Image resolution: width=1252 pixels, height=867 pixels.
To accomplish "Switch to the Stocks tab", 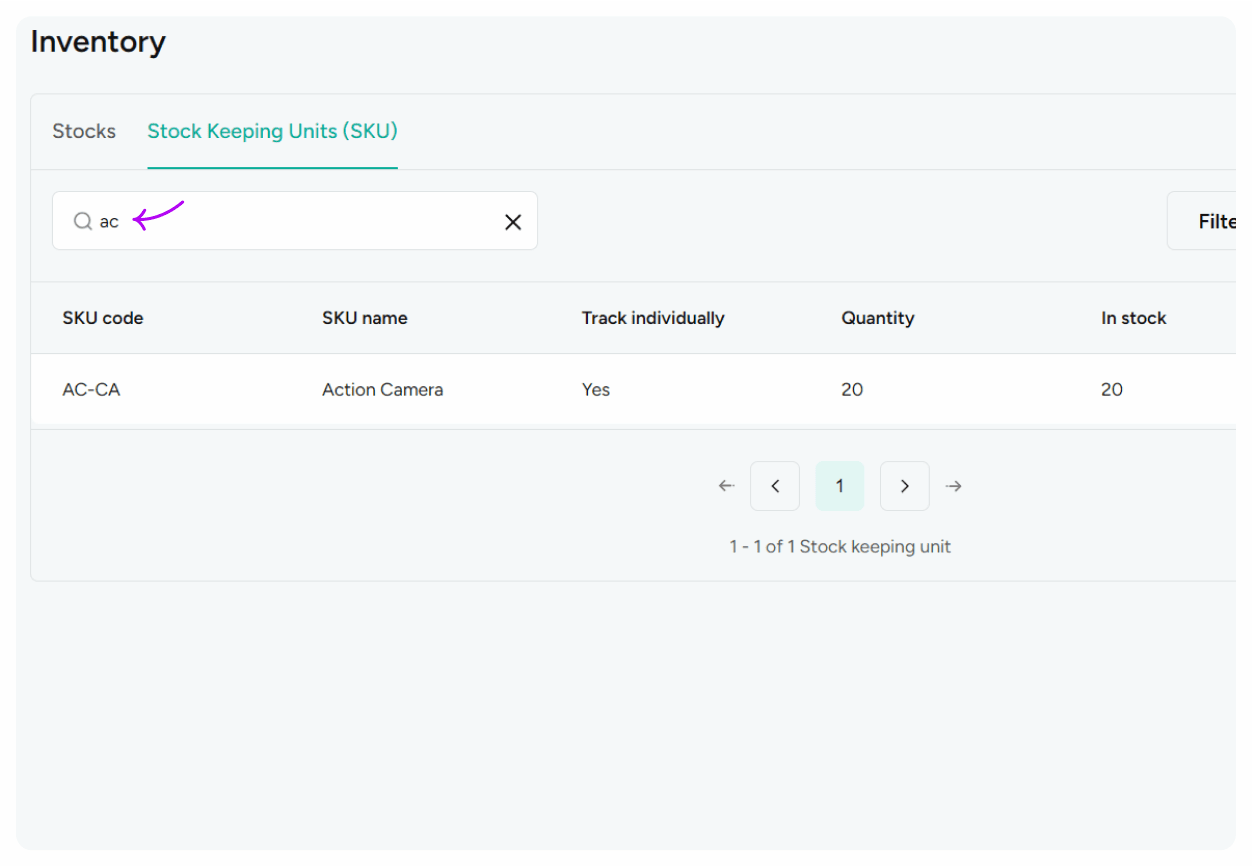I will pyautogui.click(x=84, y=131).
